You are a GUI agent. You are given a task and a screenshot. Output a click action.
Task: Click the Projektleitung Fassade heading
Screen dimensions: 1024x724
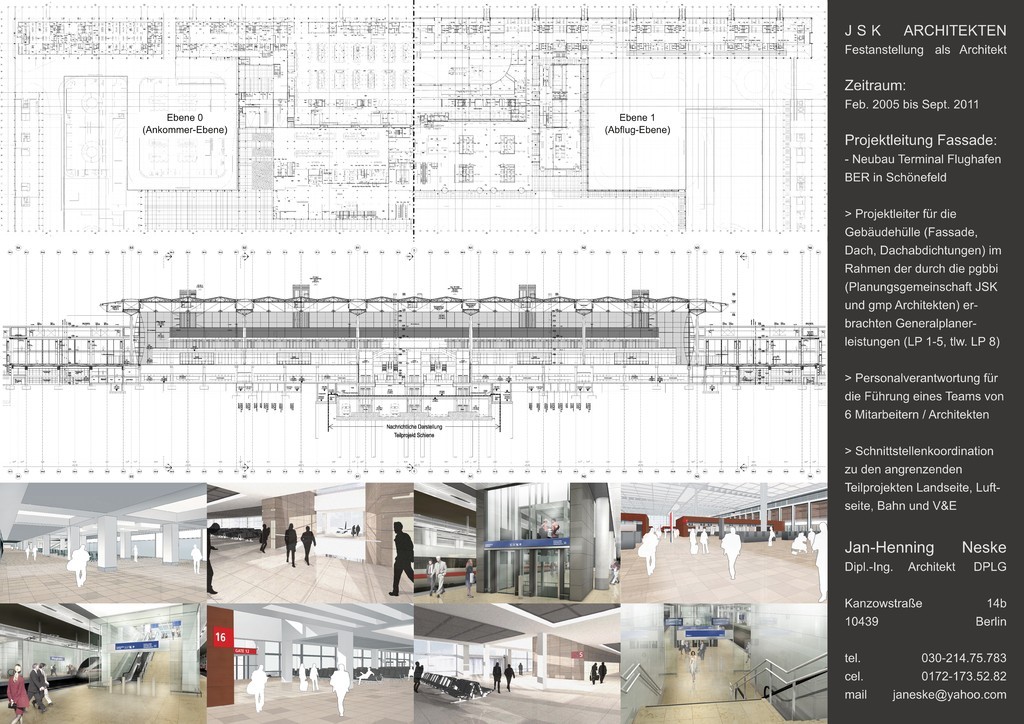920,140
